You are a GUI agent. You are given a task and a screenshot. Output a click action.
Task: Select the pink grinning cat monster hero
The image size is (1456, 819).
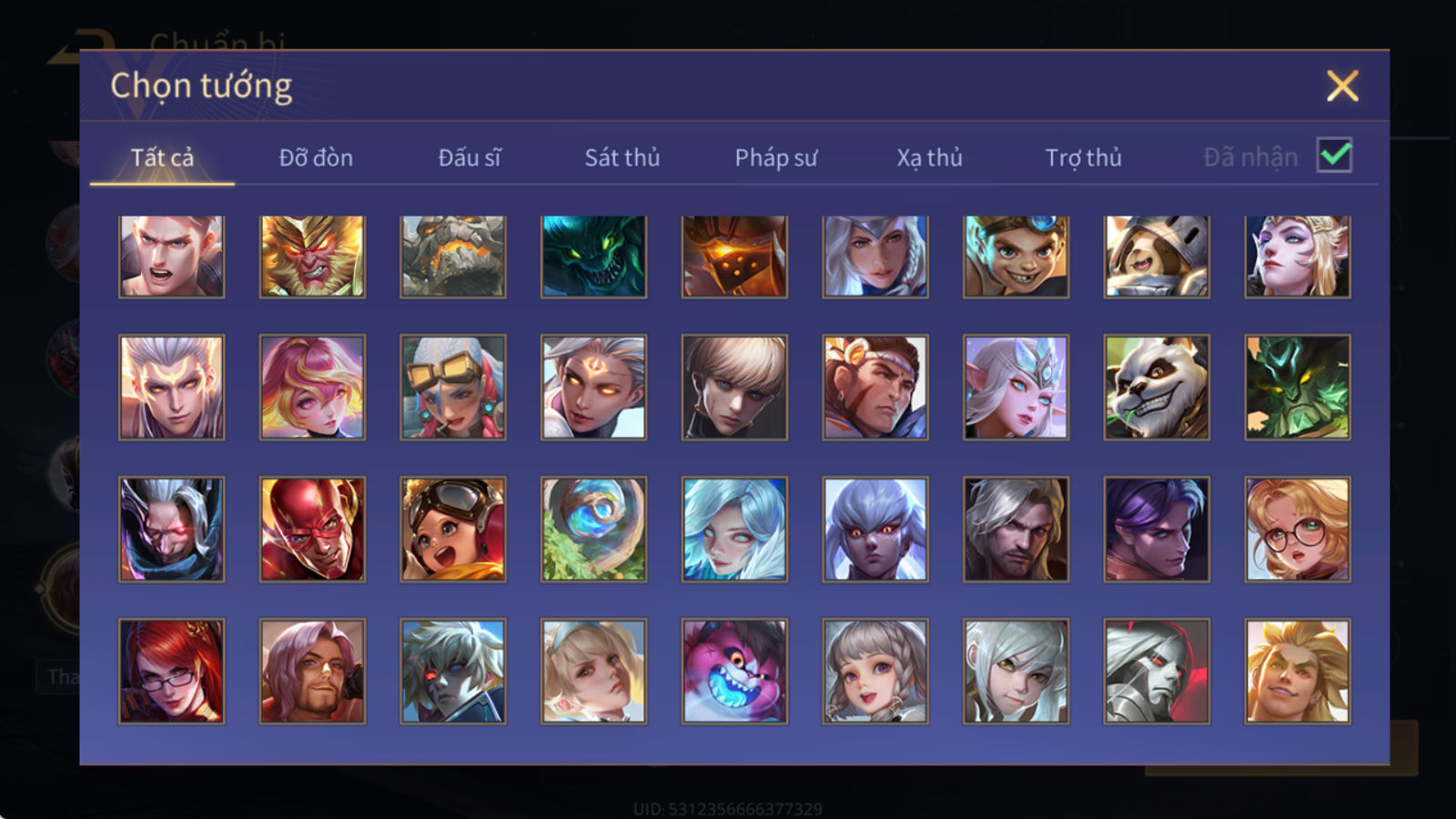tap(734, 672)
